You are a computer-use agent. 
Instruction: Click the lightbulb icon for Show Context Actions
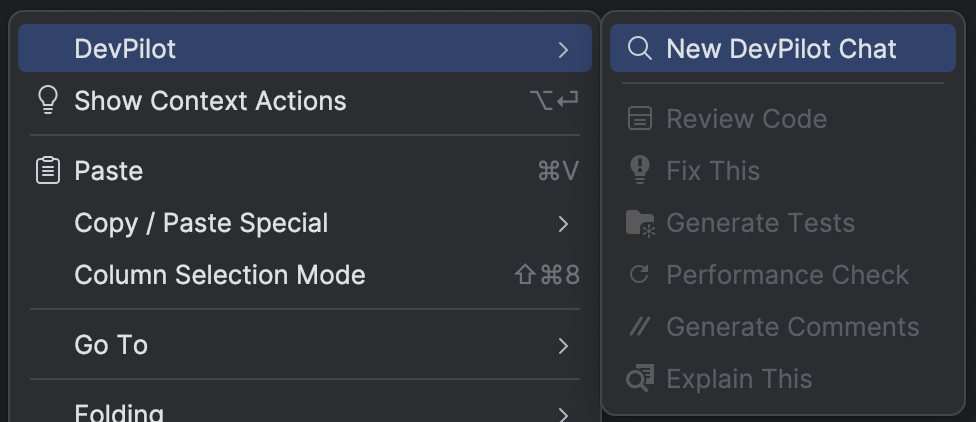[48, 100]
